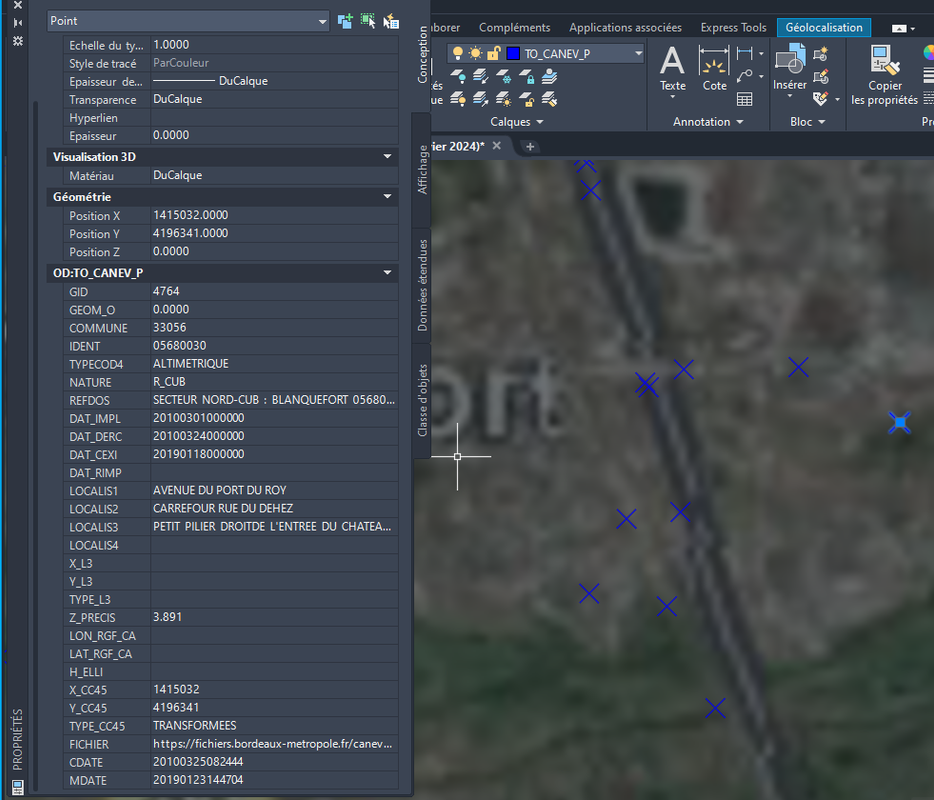Open the Données étendues vertical tab
Viewport: 934px width, 800px height.
pos(422,285)
